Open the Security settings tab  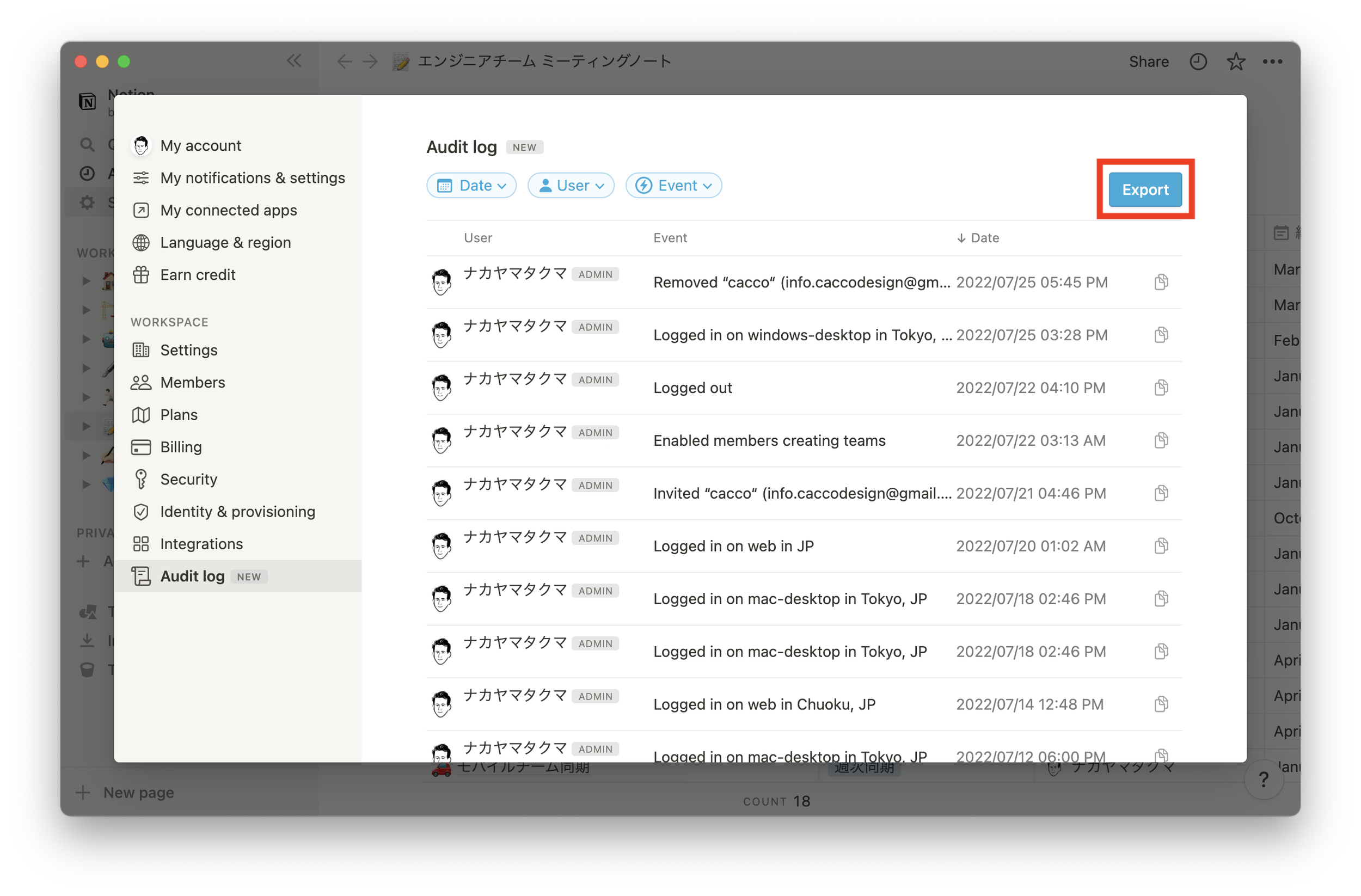[x=188, y=479]
